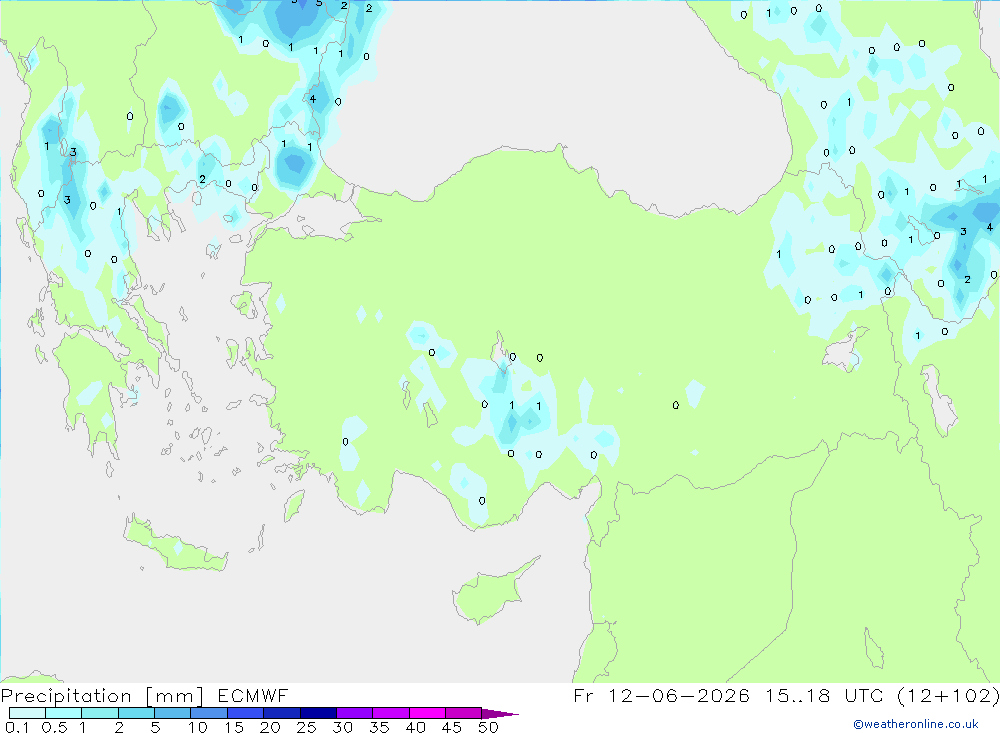Image resolution: width=1000 pixels, height=733 pixels.
Task: Click the 0.1–0.5 mm palest legend swatch
Action: [27, 713]
